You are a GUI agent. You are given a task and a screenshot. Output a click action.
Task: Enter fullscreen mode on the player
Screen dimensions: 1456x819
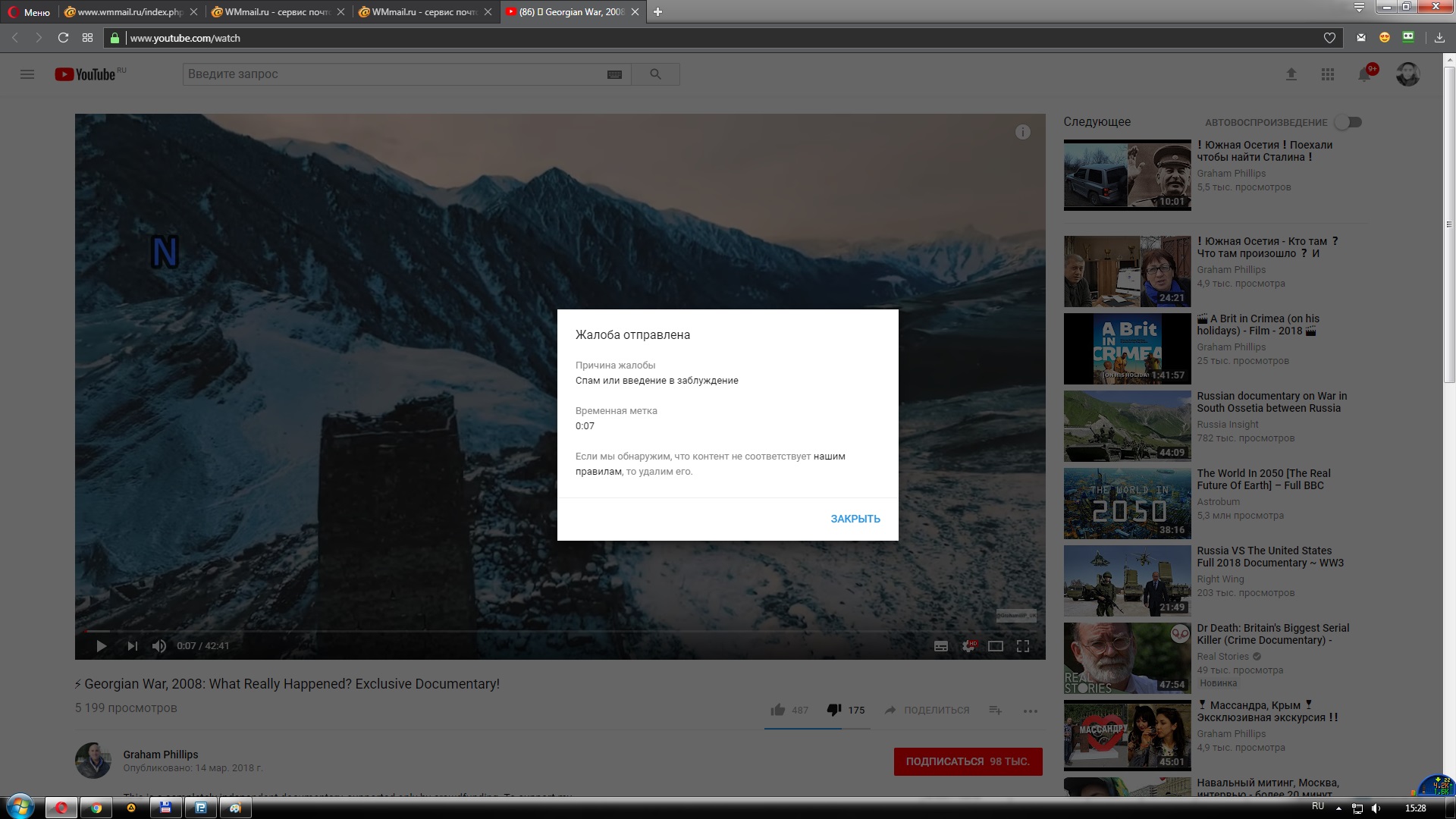pyautogui.click(x=1022, y=646)
